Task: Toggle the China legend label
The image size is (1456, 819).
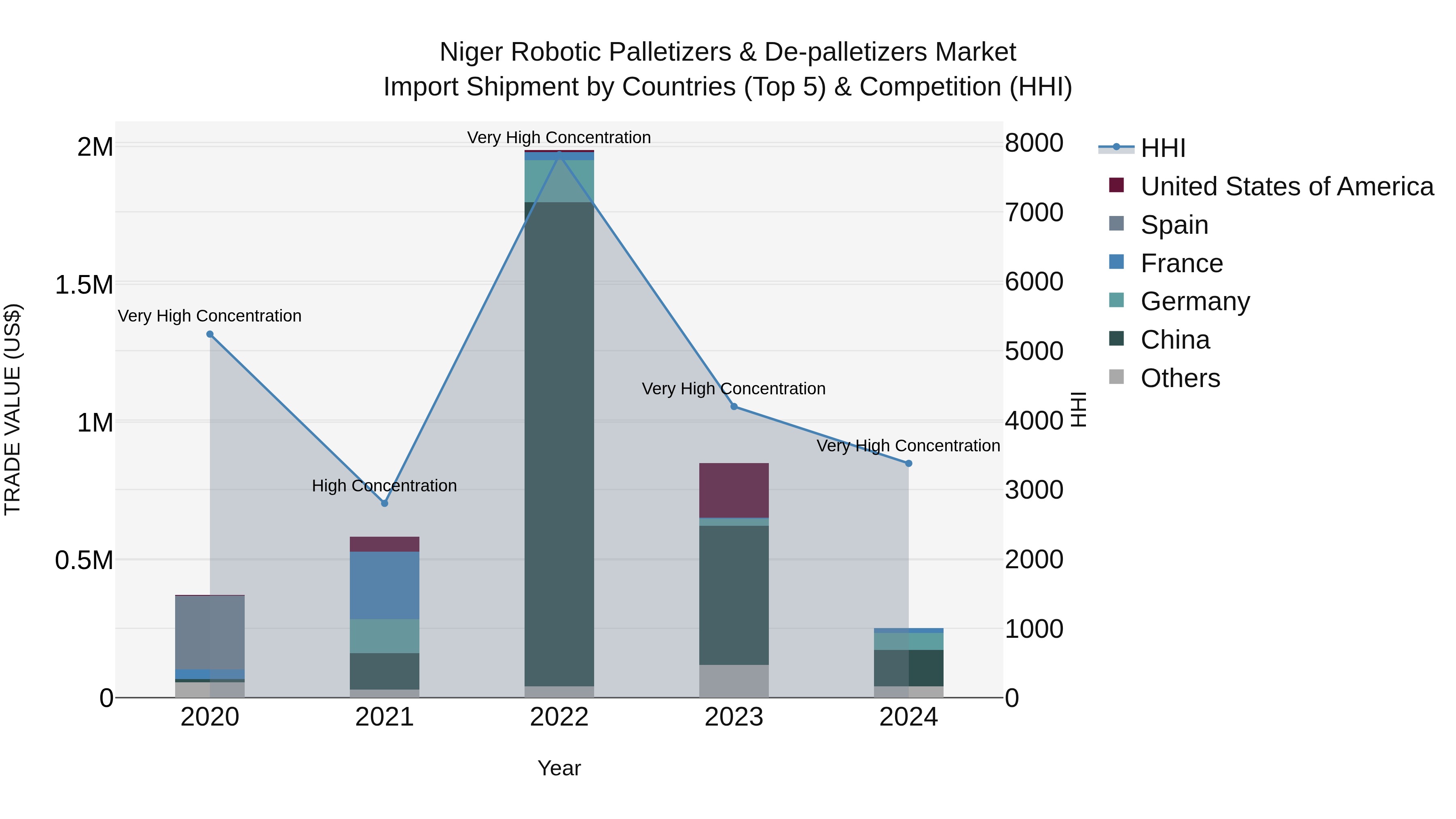Action: pyautogui.click(x=1175, y=340)
